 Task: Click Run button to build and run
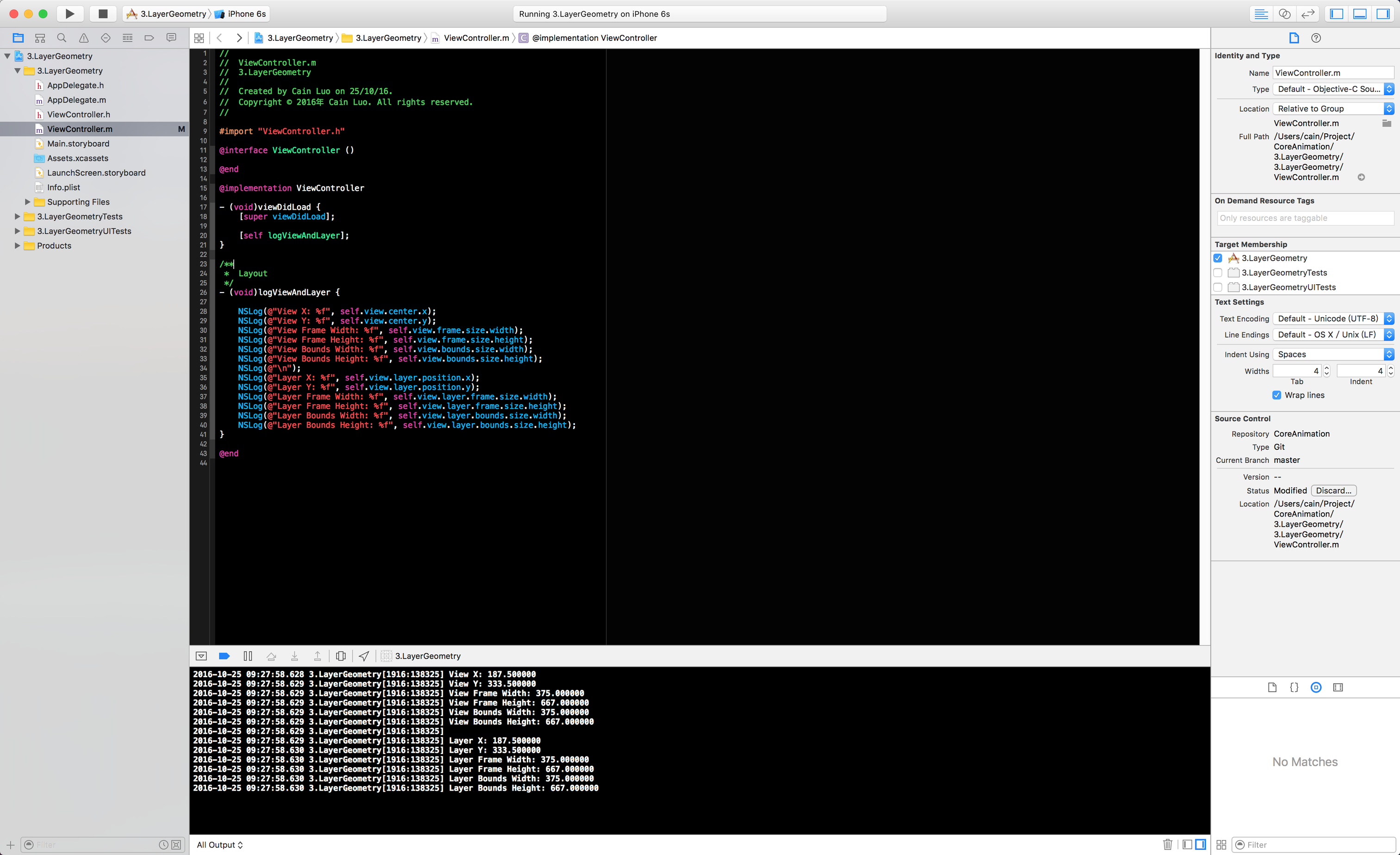(69, 13)
